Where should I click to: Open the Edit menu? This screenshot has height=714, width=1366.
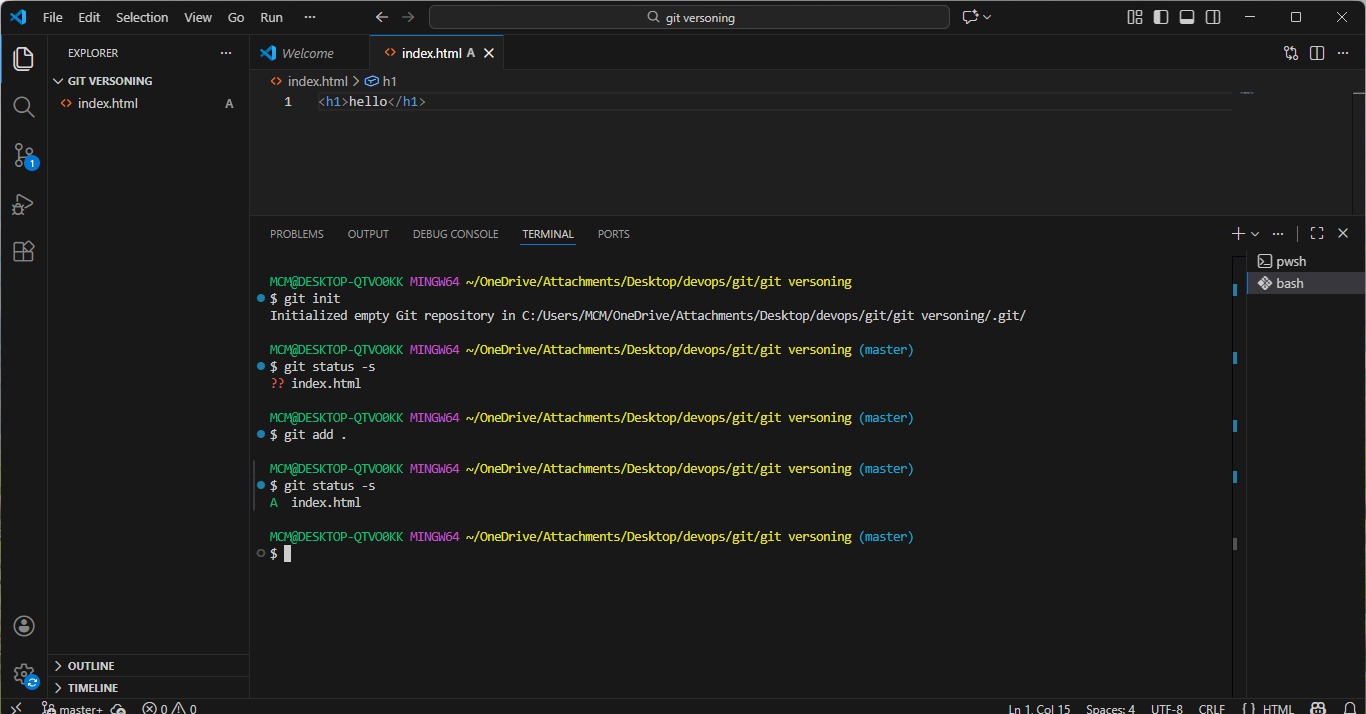pos(89,17)
